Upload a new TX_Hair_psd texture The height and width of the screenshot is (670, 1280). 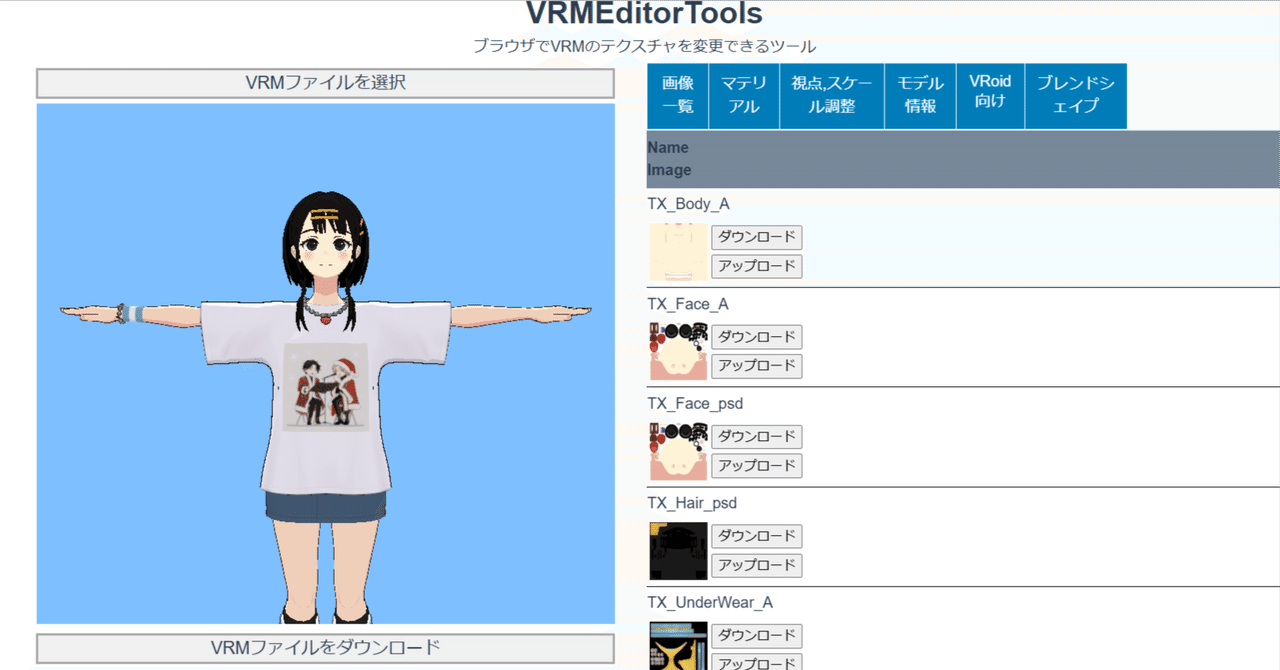click(x=756, y=565)
